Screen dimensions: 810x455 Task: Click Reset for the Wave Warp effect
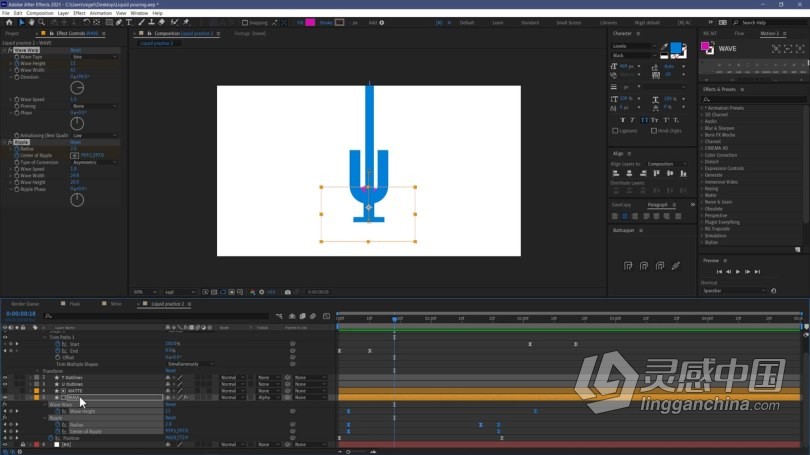pyautogui.click(x=75, y=50)
